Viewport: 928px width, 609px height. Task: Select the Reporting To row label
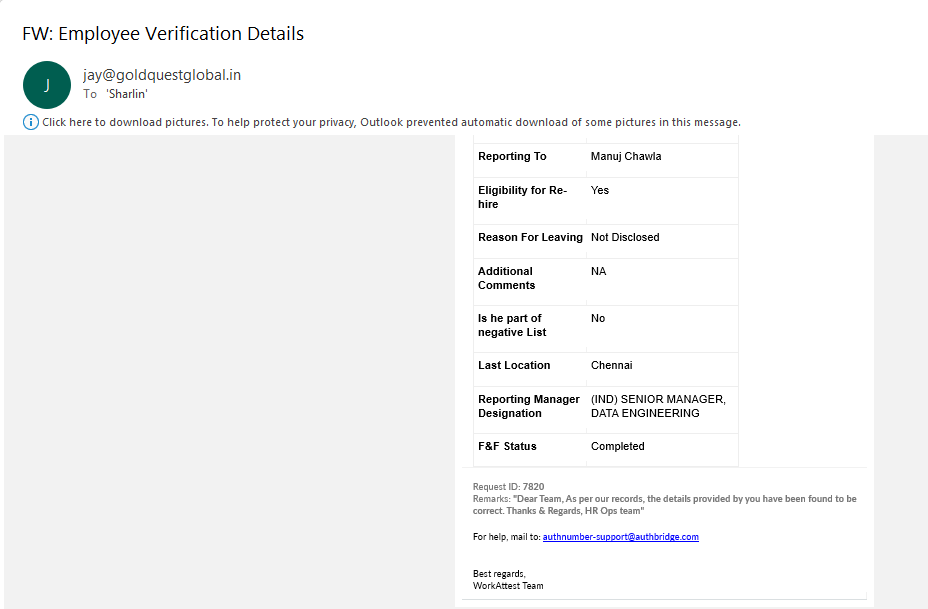pyautogui.click(x=512, y=156)
